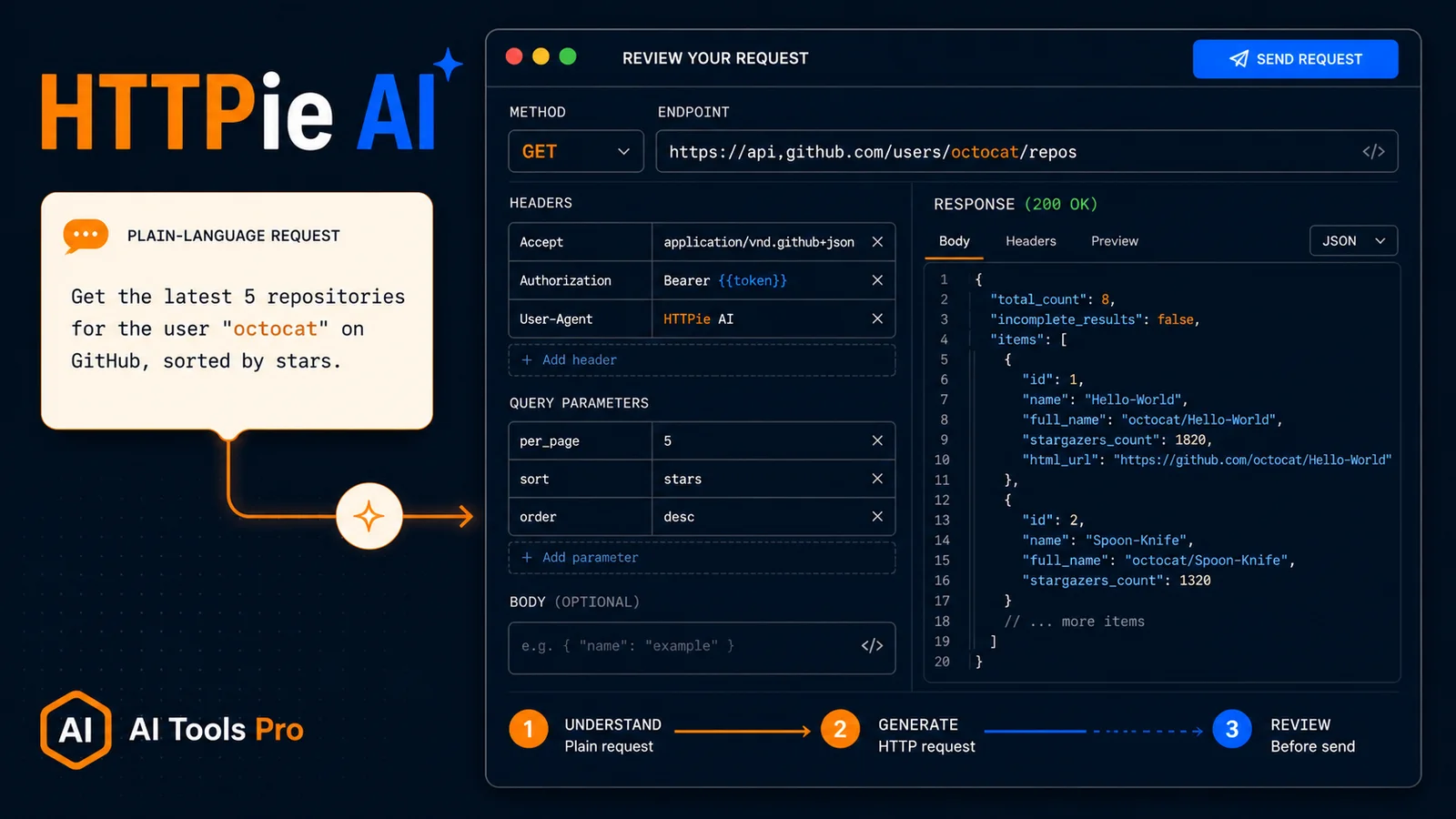Click the sparkle AI generate circle icon
This screenshot has height=819, width=1456.
pyautogui.click(x=369, y=516)
